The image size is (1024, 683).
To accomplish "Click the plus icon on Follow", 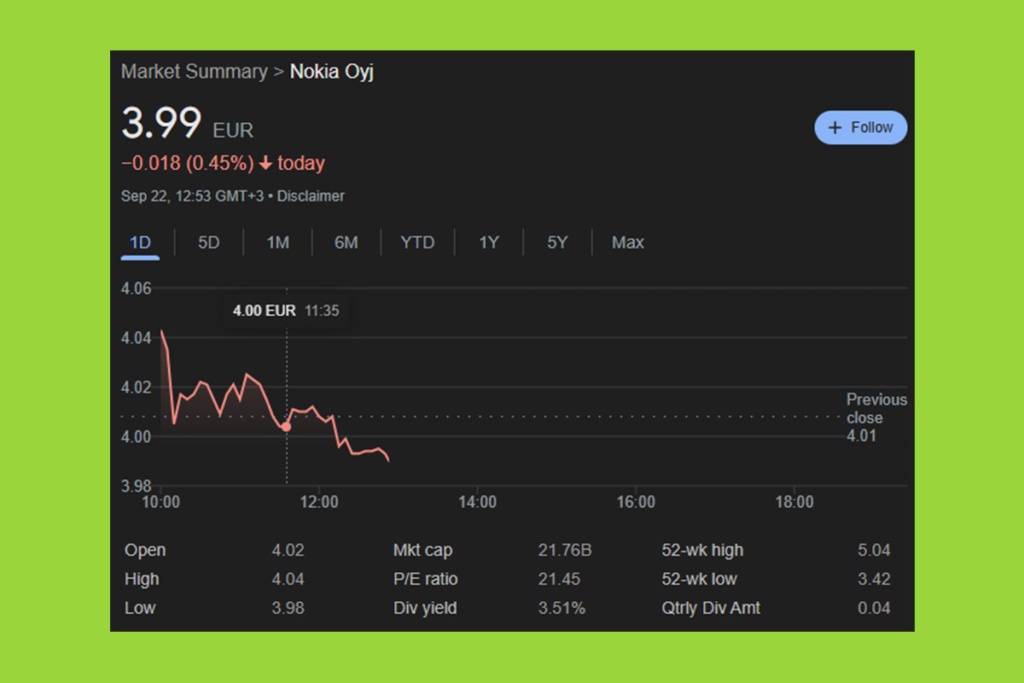I will coord(836,128).
